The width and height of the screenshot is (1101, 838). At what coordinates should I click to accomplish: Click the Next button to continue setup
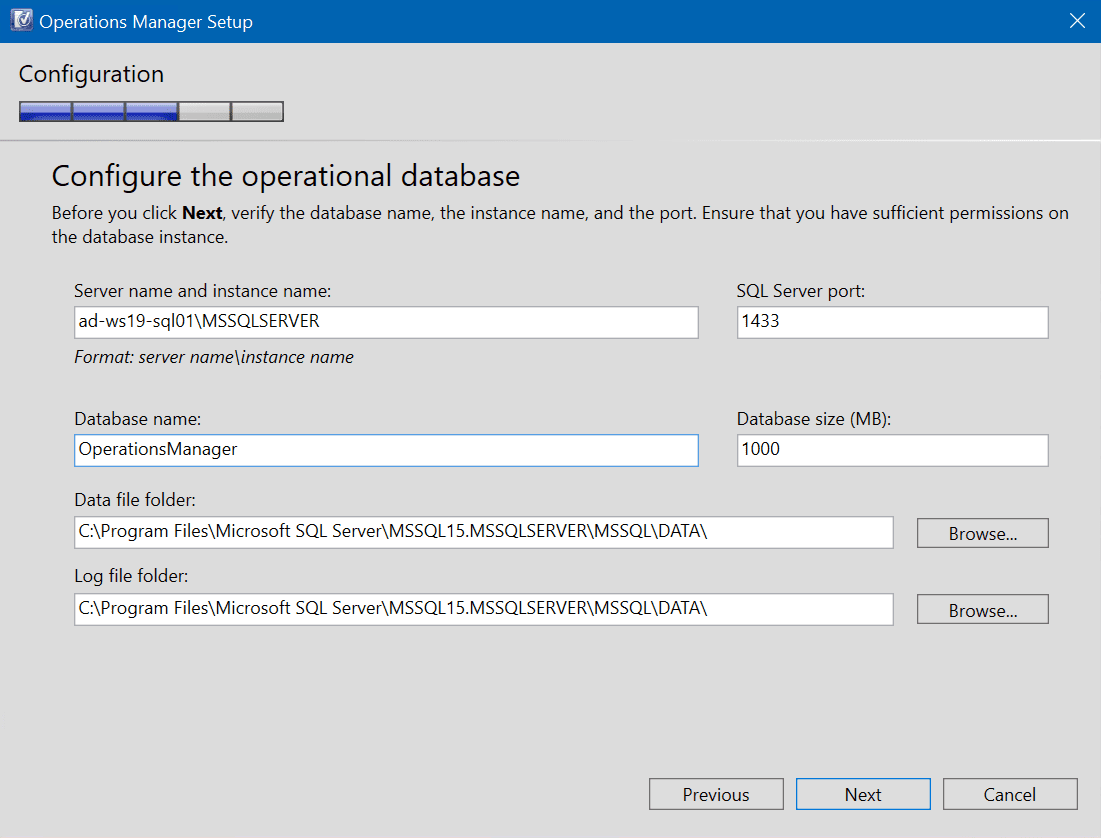coord(862,794)
